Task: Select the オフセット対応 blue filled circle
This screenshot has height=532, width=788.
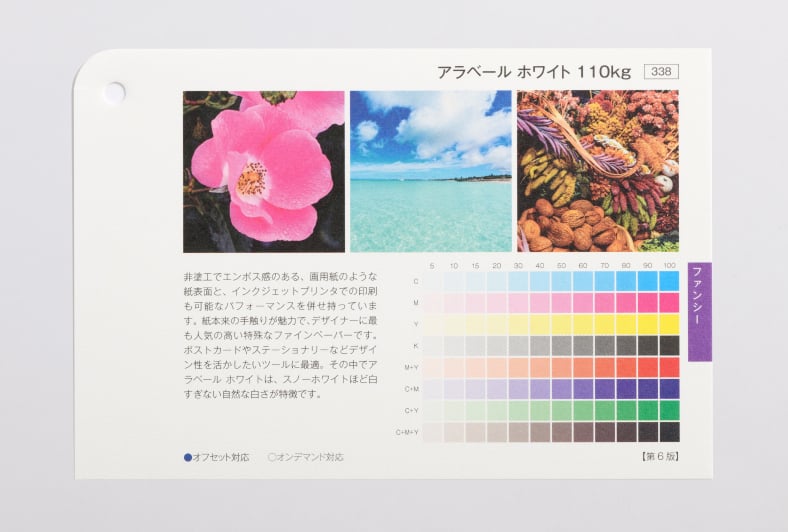Action: click(187, 457)
